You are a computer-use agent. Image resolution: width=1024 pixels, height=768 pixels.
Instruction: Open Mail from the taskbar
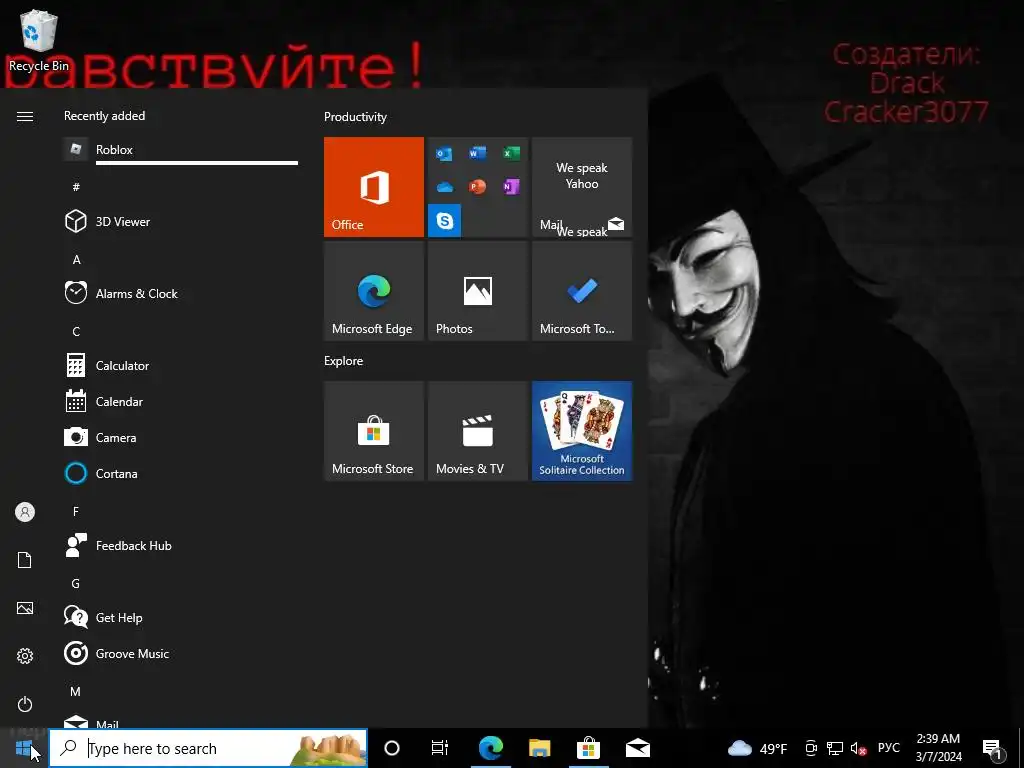pyautogui.click(x=637, y=748)
